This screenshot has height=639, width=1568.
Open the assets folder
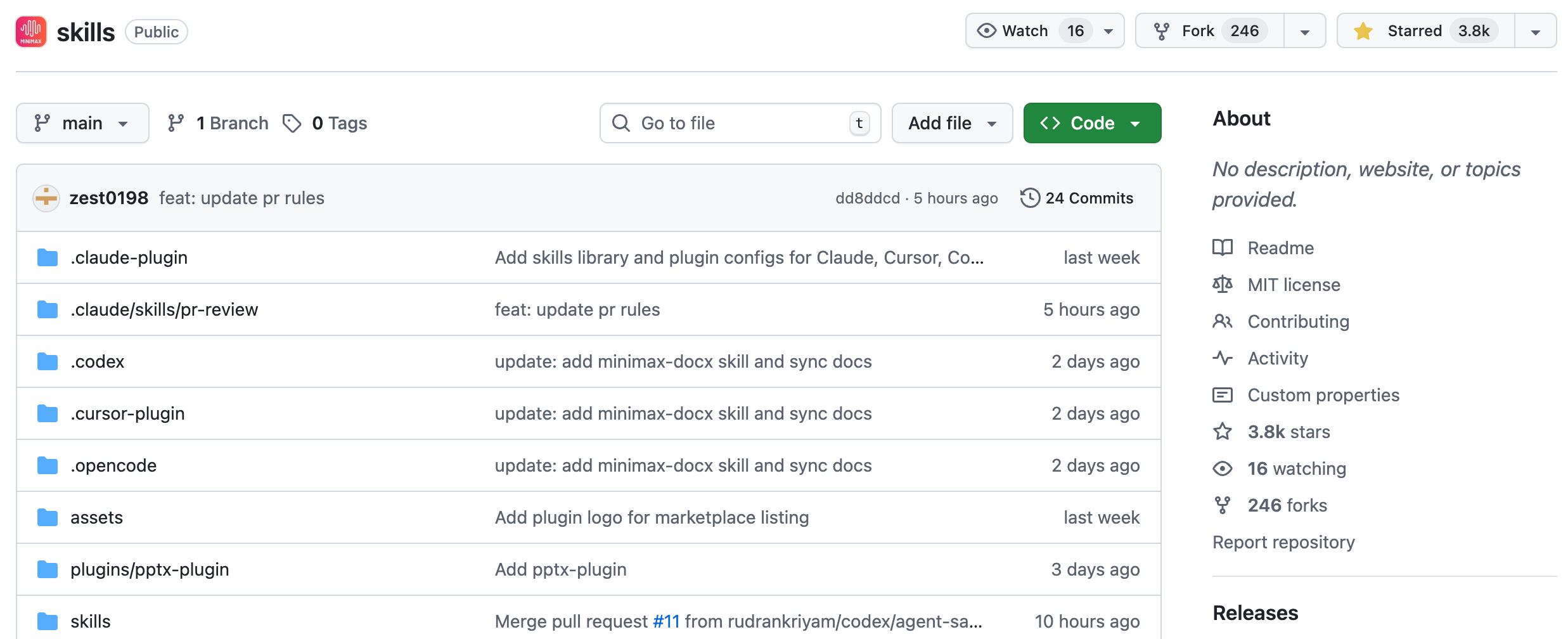pyautogui.click(x=96, y=517)
